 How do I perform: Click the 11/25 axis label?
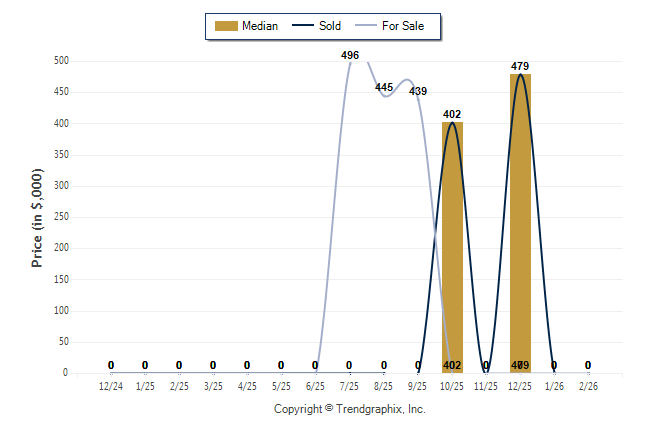click(486, 385)
